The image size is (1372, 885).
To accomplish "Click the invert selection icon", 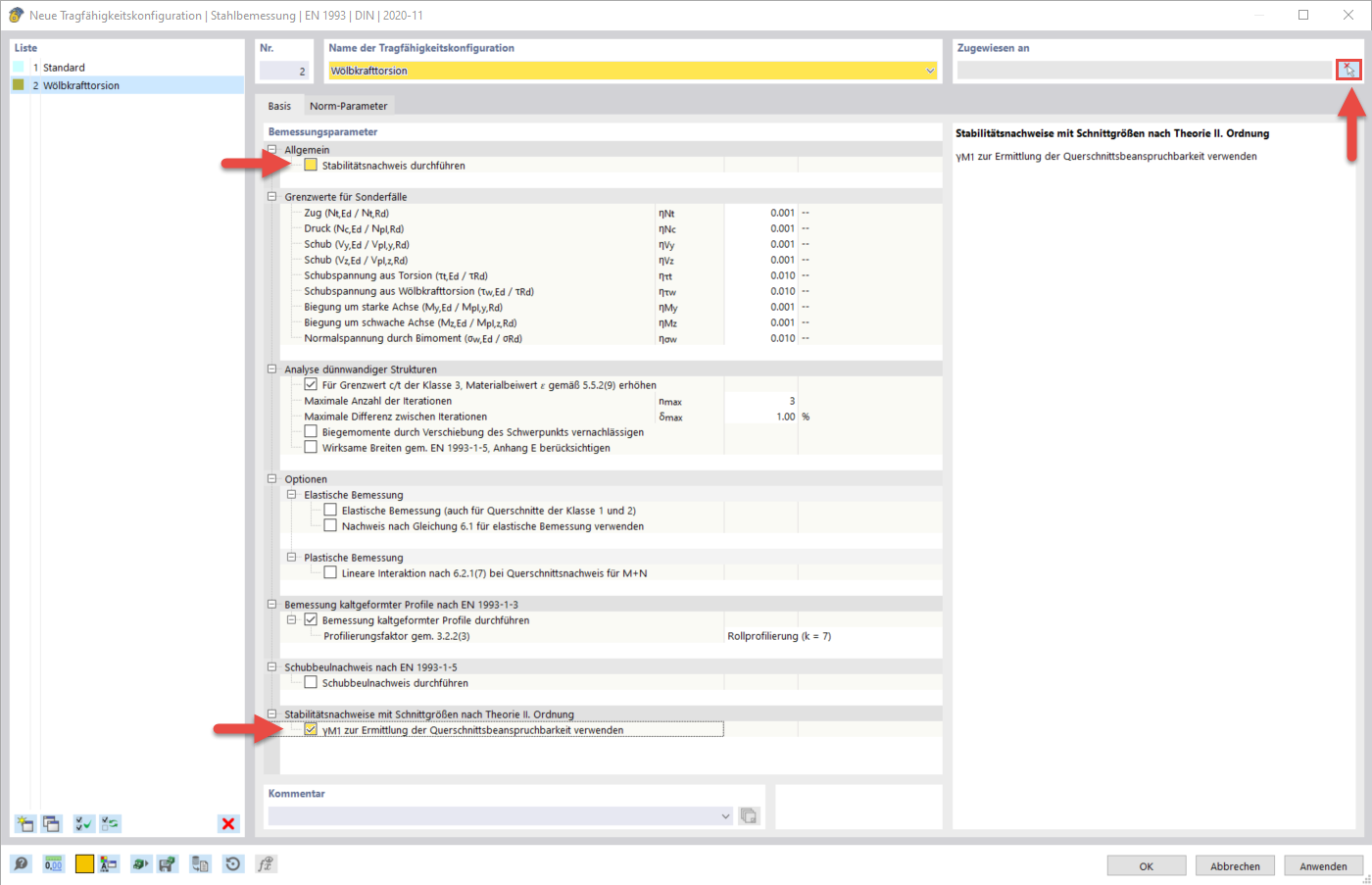I will pos(111,824).
